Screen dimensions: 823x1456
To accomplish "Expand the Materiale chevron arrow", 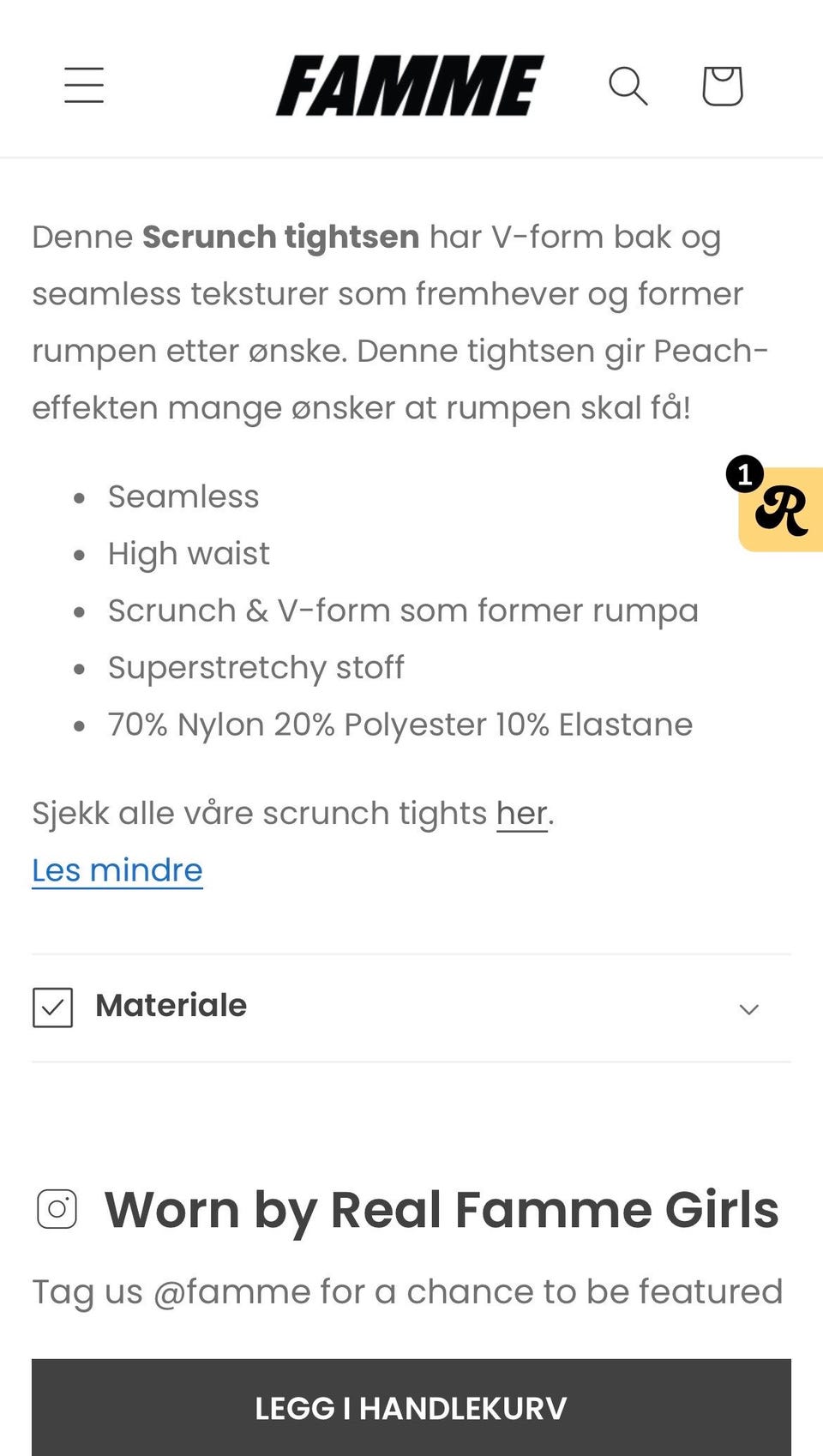I will point(749,1008).
